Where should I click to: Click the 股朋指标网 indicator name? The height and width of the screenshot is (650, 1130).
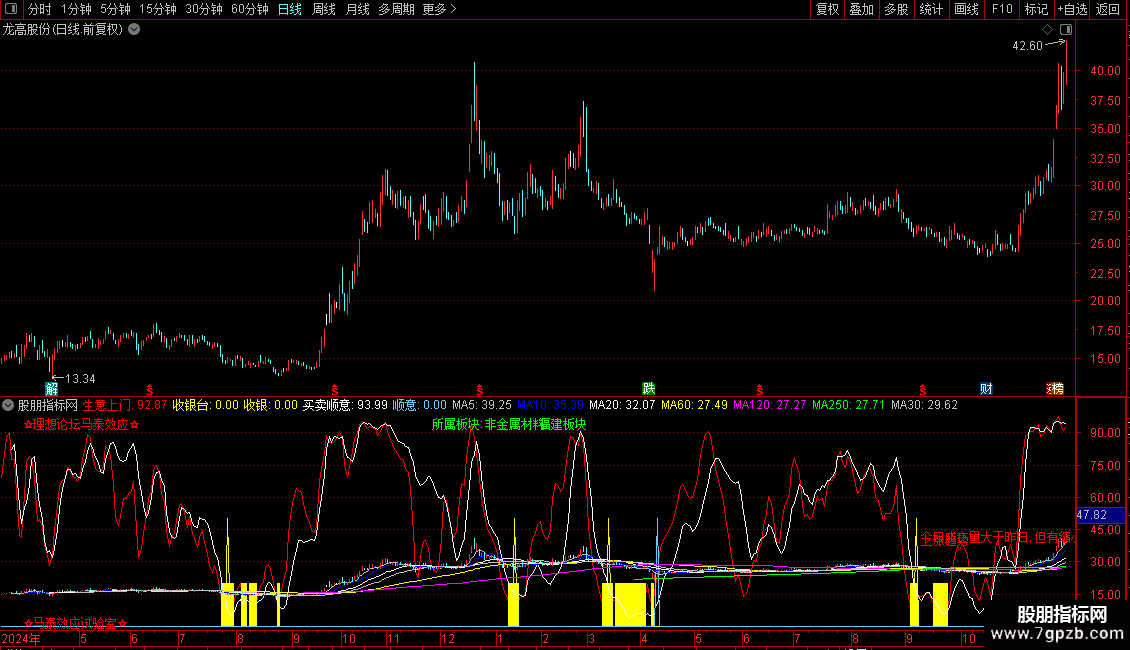[x=48, y=405]
